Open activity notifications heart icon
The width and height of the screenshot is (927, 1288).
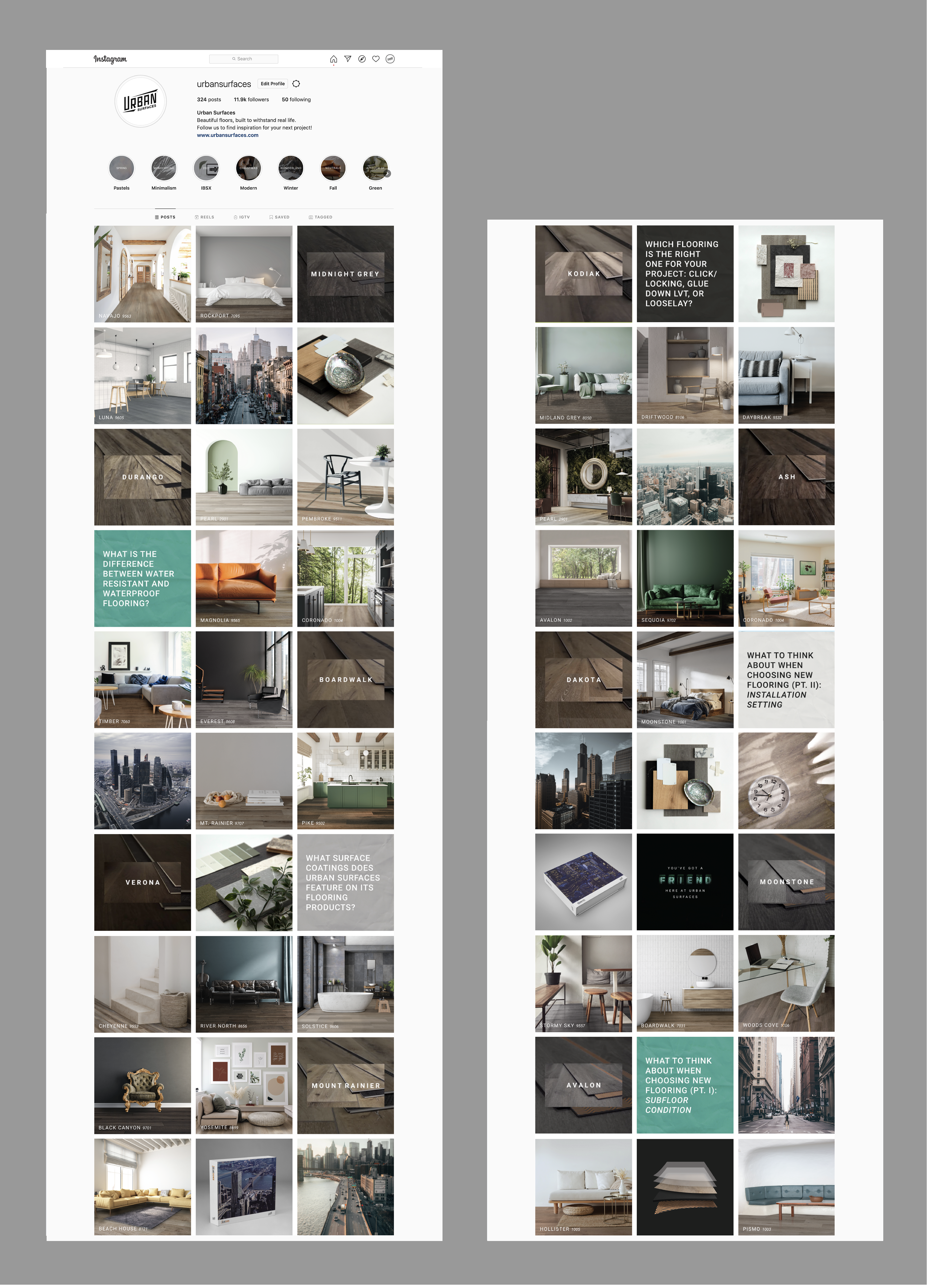tap(376, 59)
